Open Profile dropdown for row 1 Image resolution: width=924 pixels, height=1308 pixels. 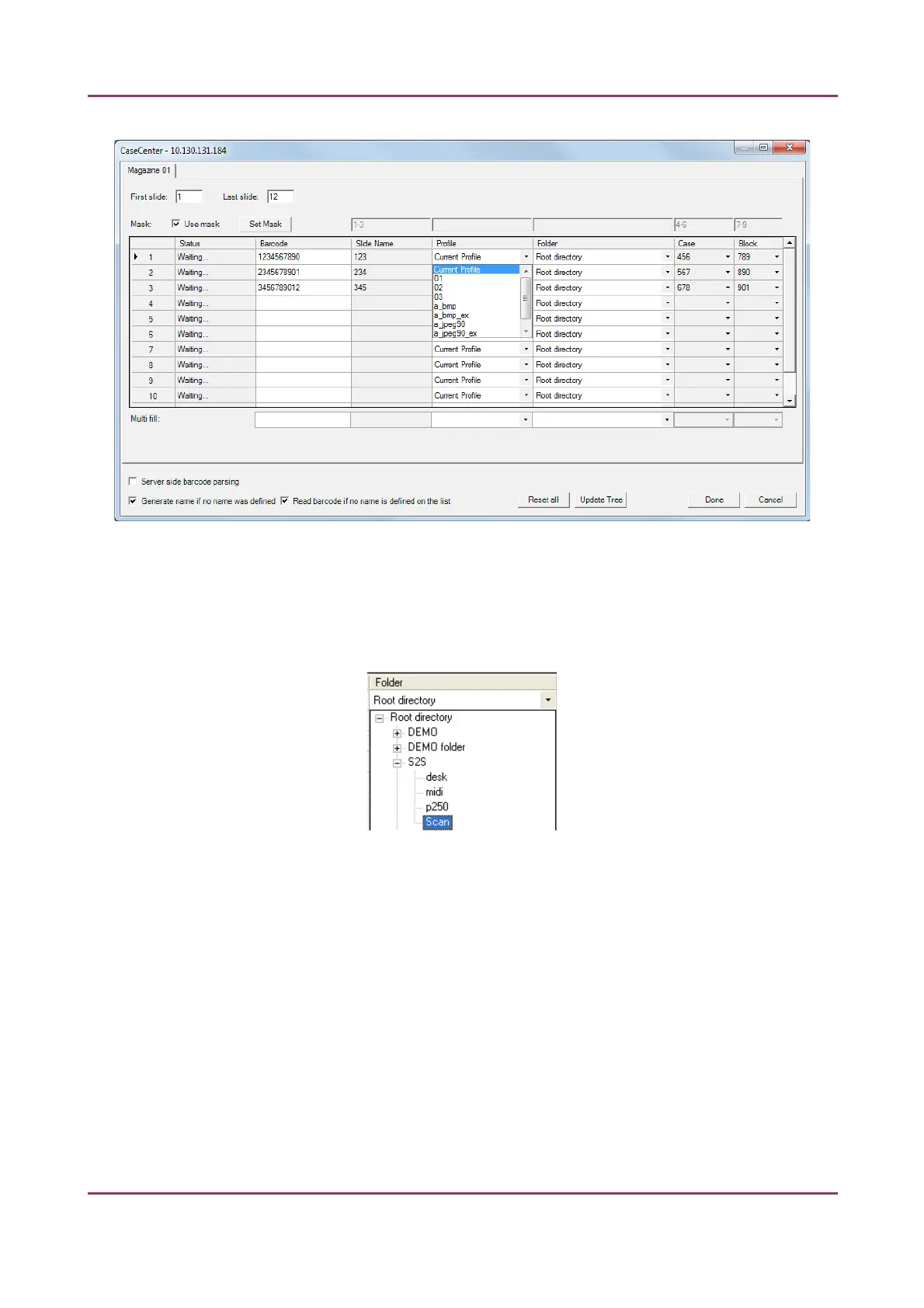526,257
